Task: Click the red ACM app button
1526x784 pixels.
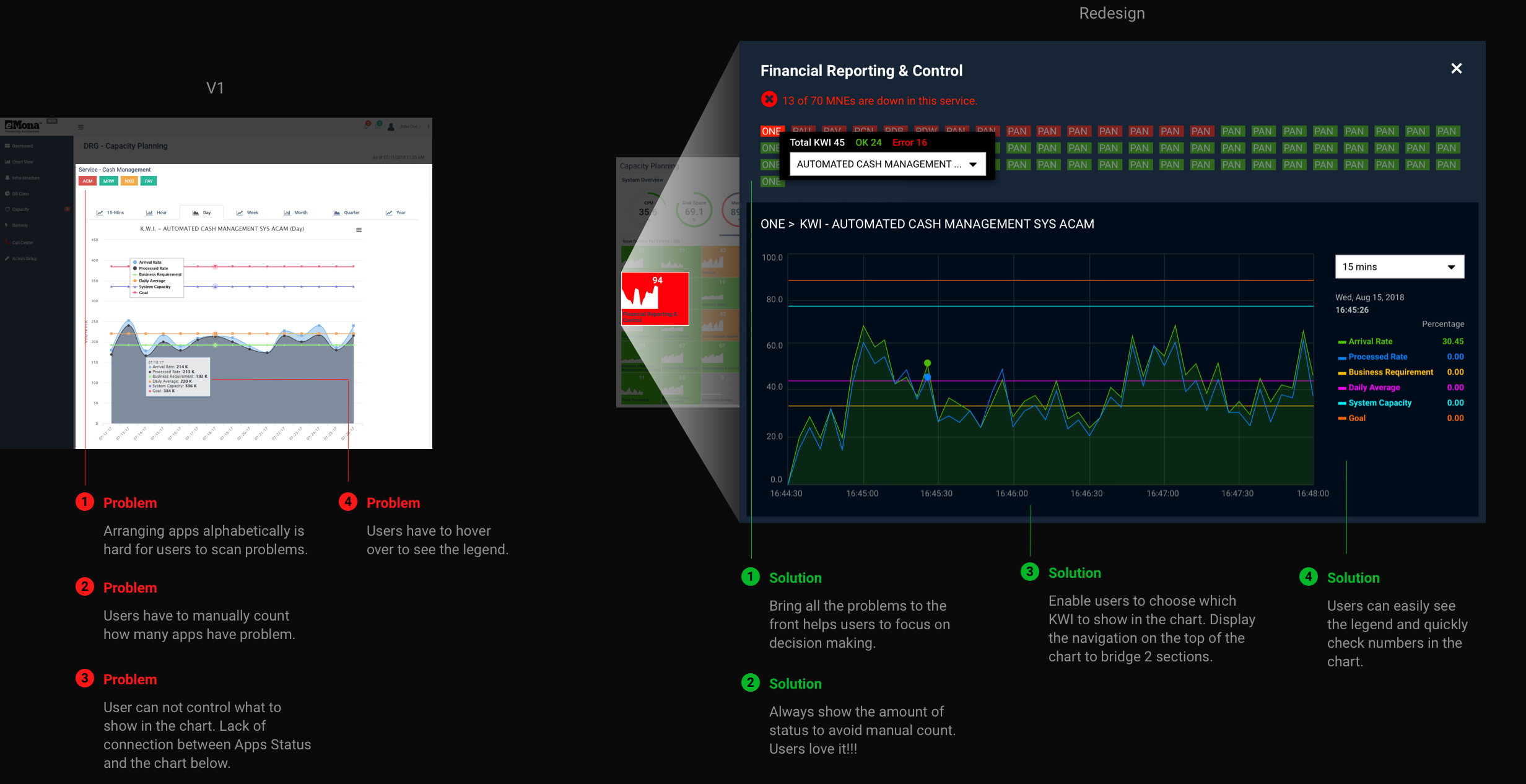Action: click(87, 181)
